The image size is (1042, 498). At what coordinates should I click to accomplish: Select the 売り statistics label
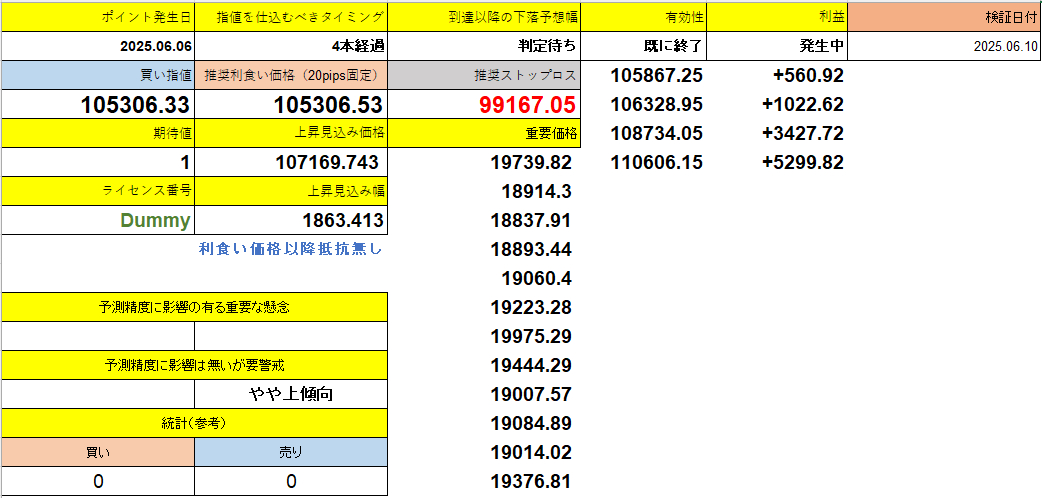click(x=291, y=452)
